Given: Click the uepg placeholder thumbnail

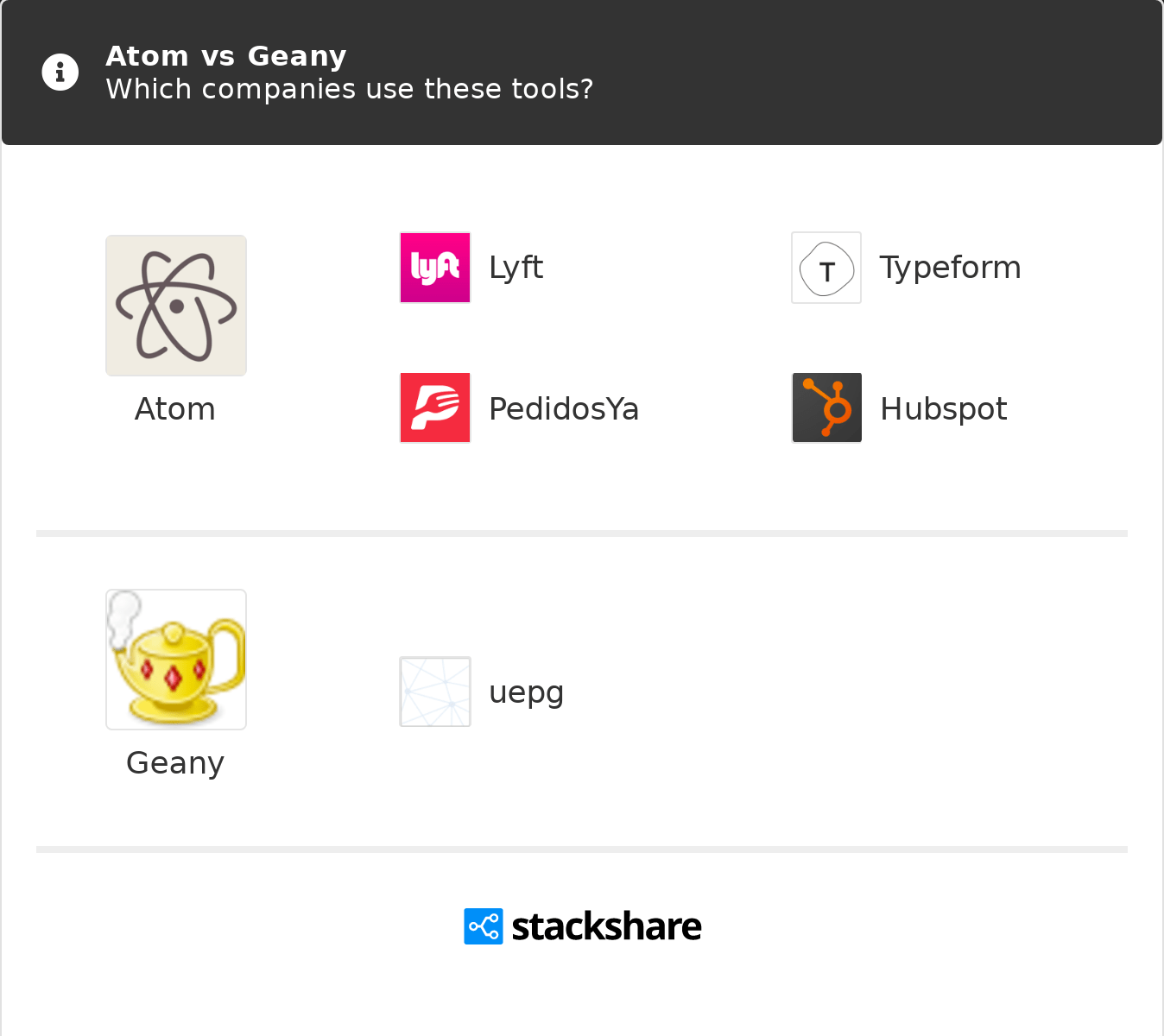Looking at the screenshot, I should pyautogui.click(x=435, y=692).
